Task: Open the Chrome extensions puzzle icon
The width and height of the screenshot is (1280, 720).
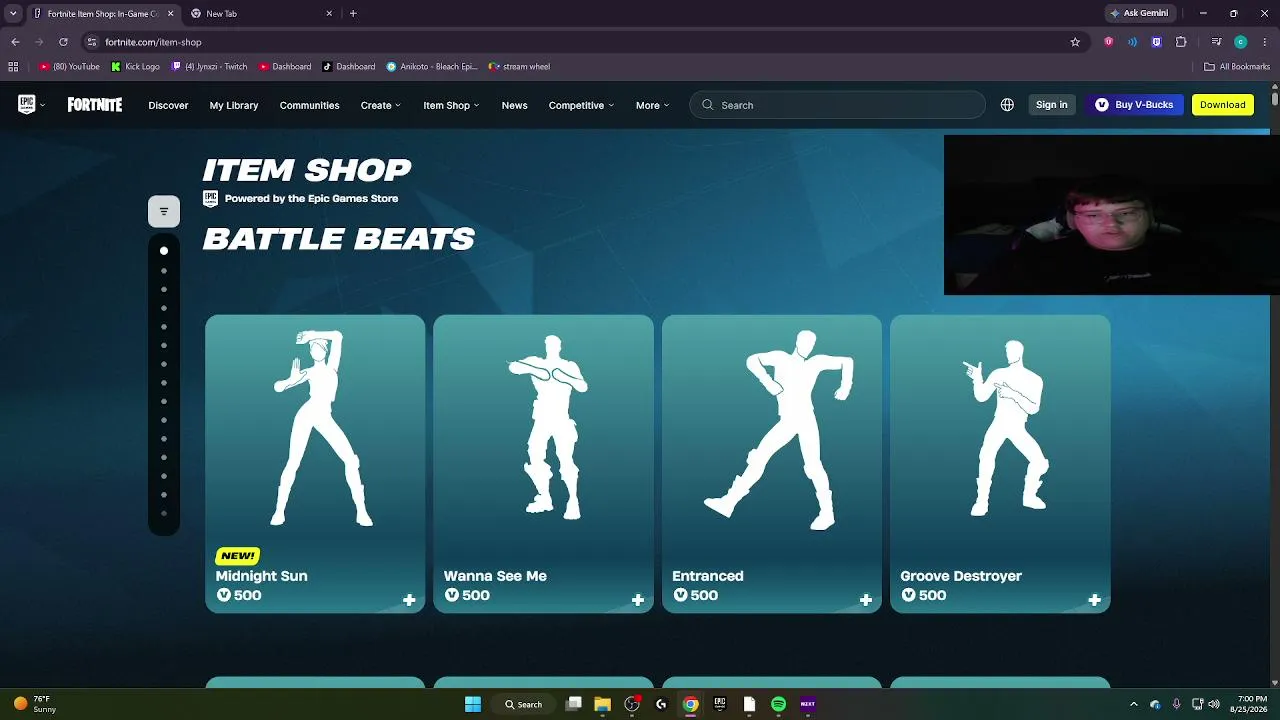Action: pyautogui.click(x=1181, y=42)
